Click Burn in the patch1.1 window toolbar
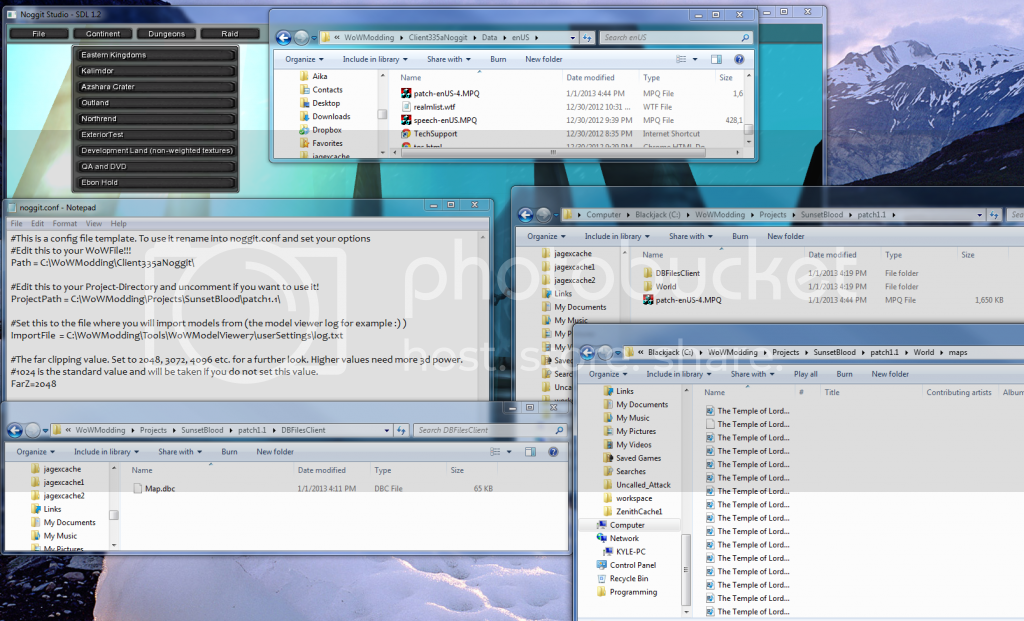The width and height of the screenshot is (1024, 621). tap(740, 236)
